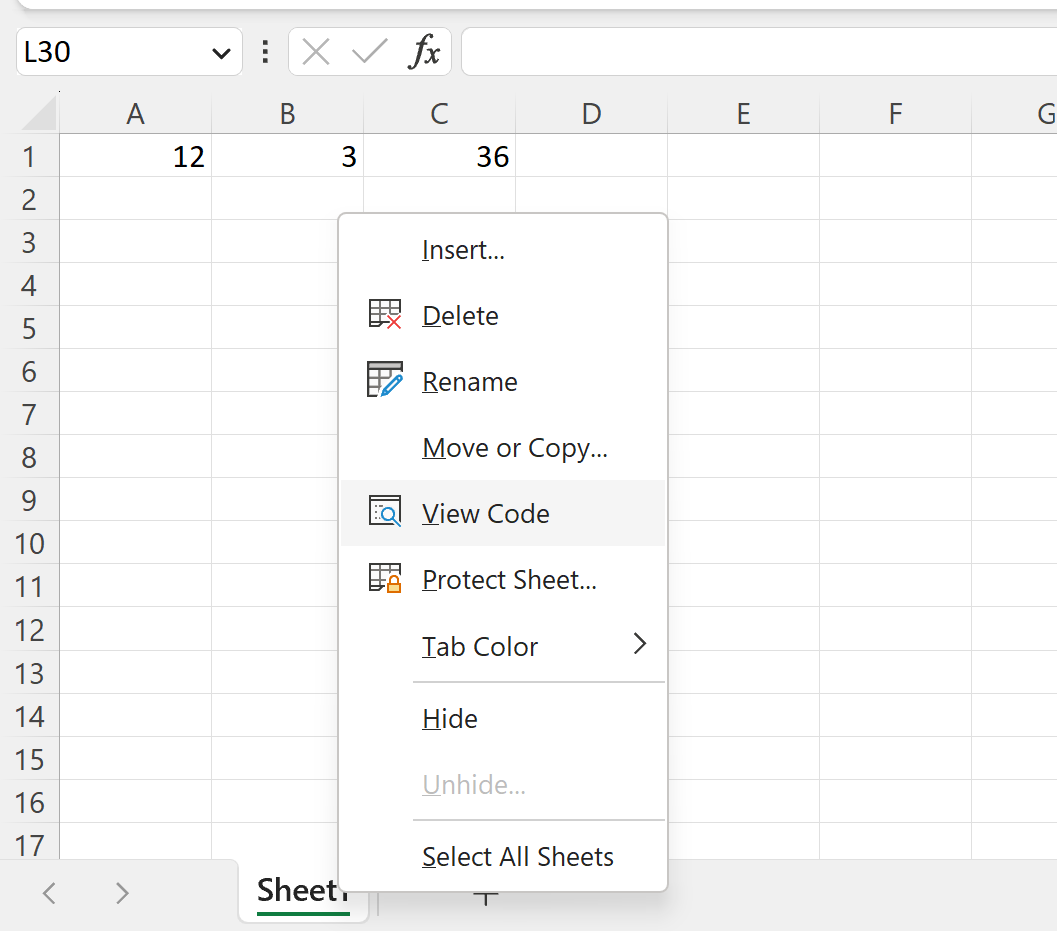Image resolution: width=1057 pixels, height=933 pixels.
Task: Select cell C1 containing 36
Action: point(439,156)
